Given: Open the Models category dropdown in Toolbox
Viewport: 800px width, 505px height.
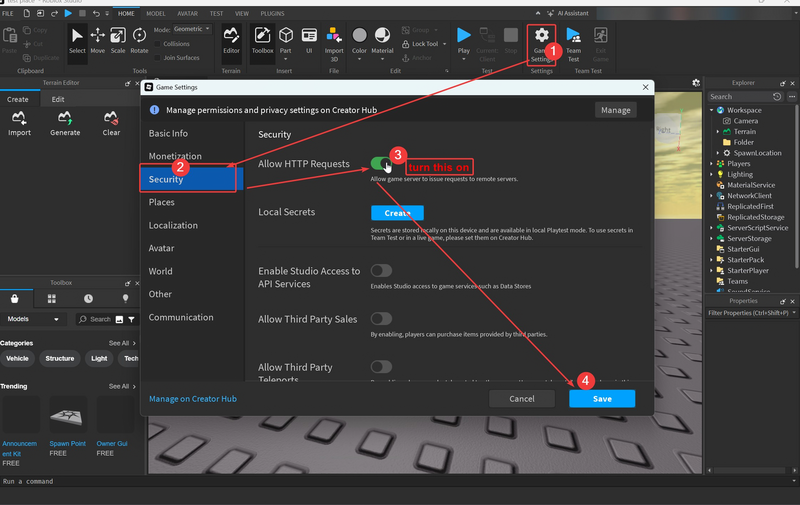Looking at the screenshot, I should point(33,319).
